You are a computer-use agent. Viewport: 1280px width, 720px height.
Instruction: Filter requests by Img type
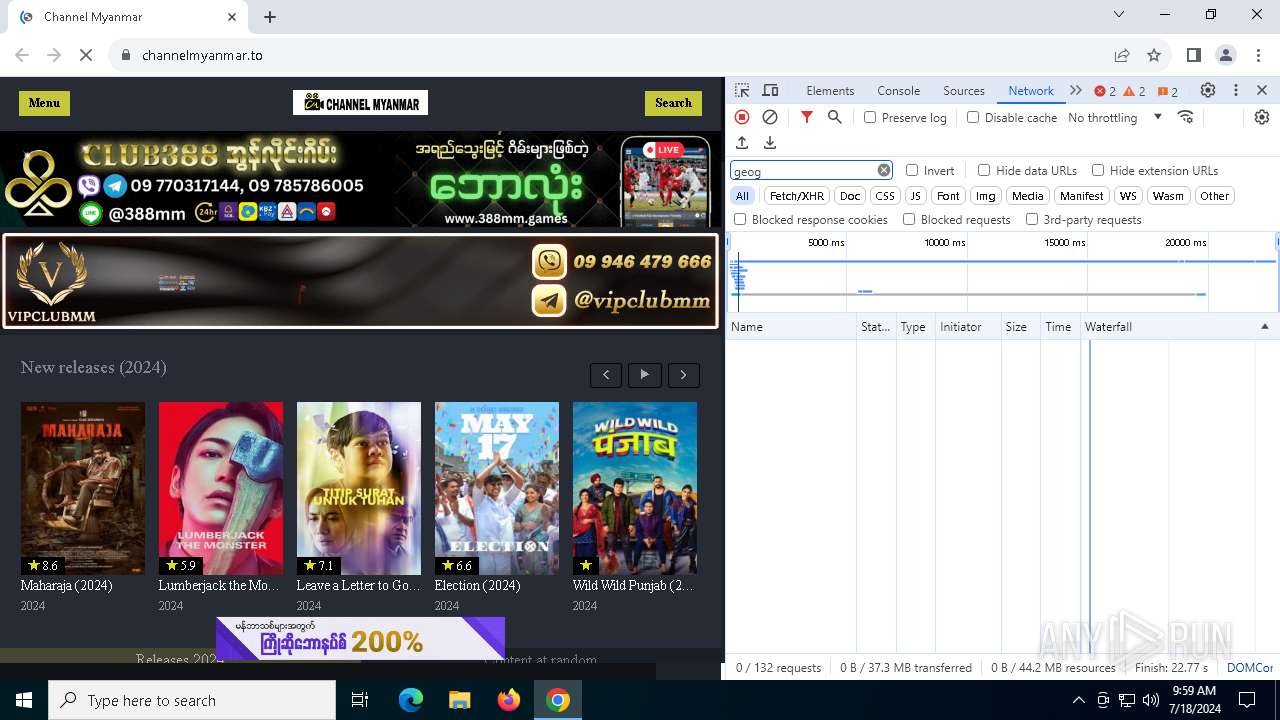click(x=986, y=196)
